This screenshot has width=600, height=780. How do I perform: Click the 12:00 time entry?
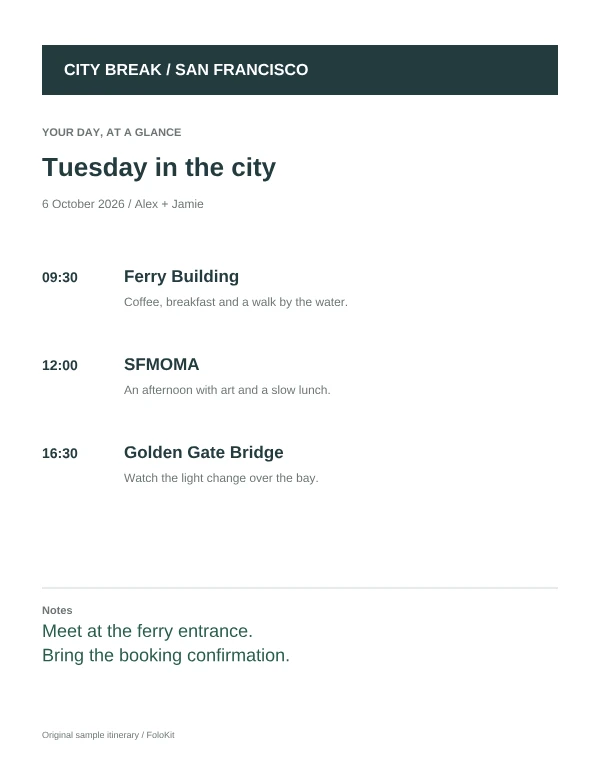[x=60, y=366]
